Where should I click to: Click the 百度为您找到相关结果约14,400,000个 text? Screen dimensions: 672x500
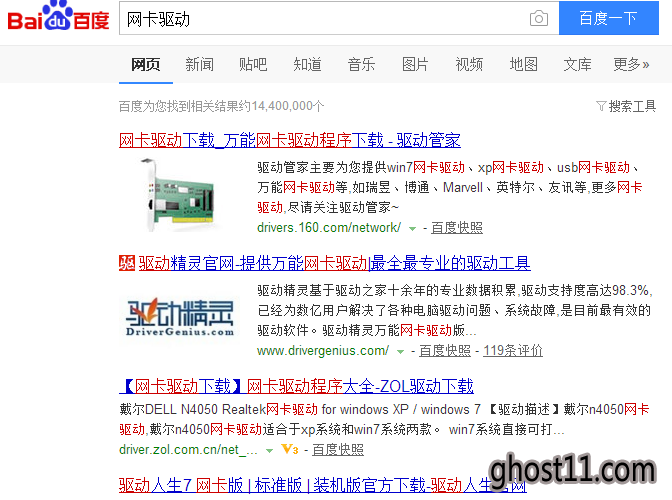[221, 106]
